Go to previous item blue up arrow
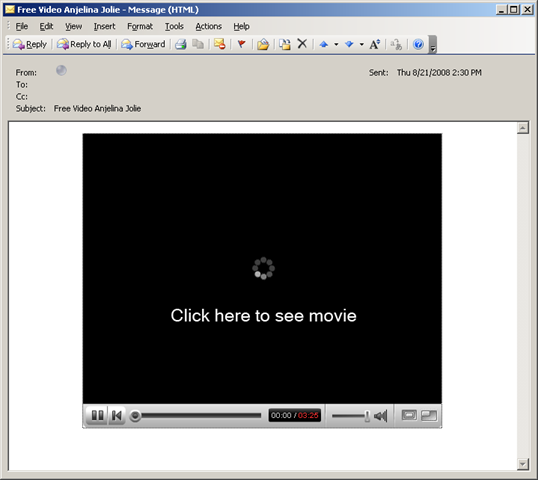This screenshot has width=538, height=480. (x=324, y=44)
